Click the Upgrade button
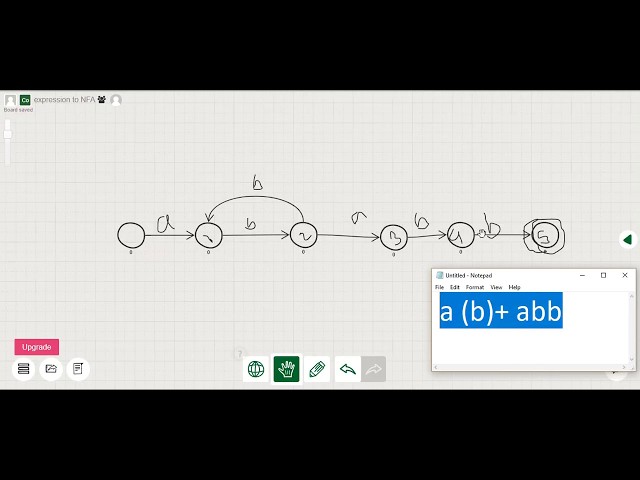The image size is (640, 480). [37, 347]
